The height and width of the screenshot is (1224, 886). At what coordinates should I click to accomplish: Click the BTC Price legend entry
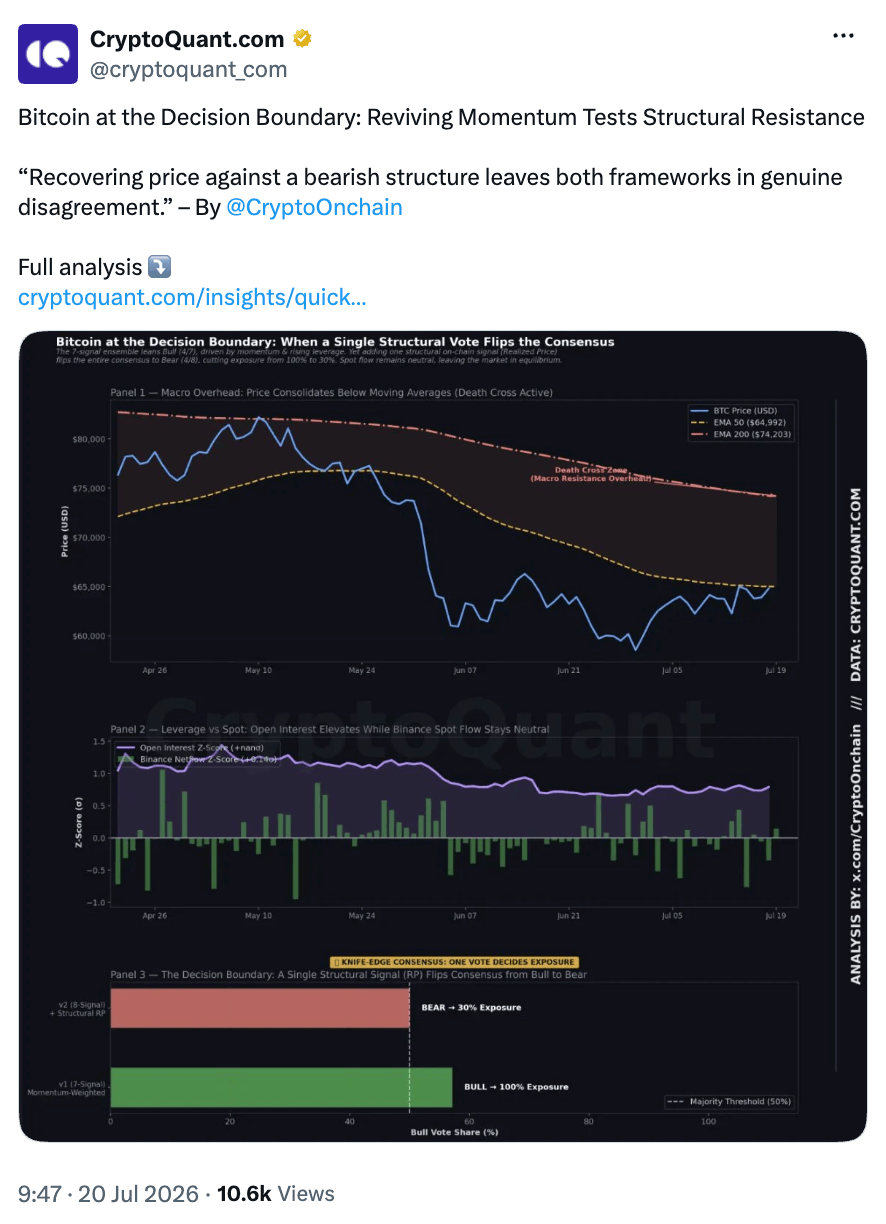(x=741, y=410)
